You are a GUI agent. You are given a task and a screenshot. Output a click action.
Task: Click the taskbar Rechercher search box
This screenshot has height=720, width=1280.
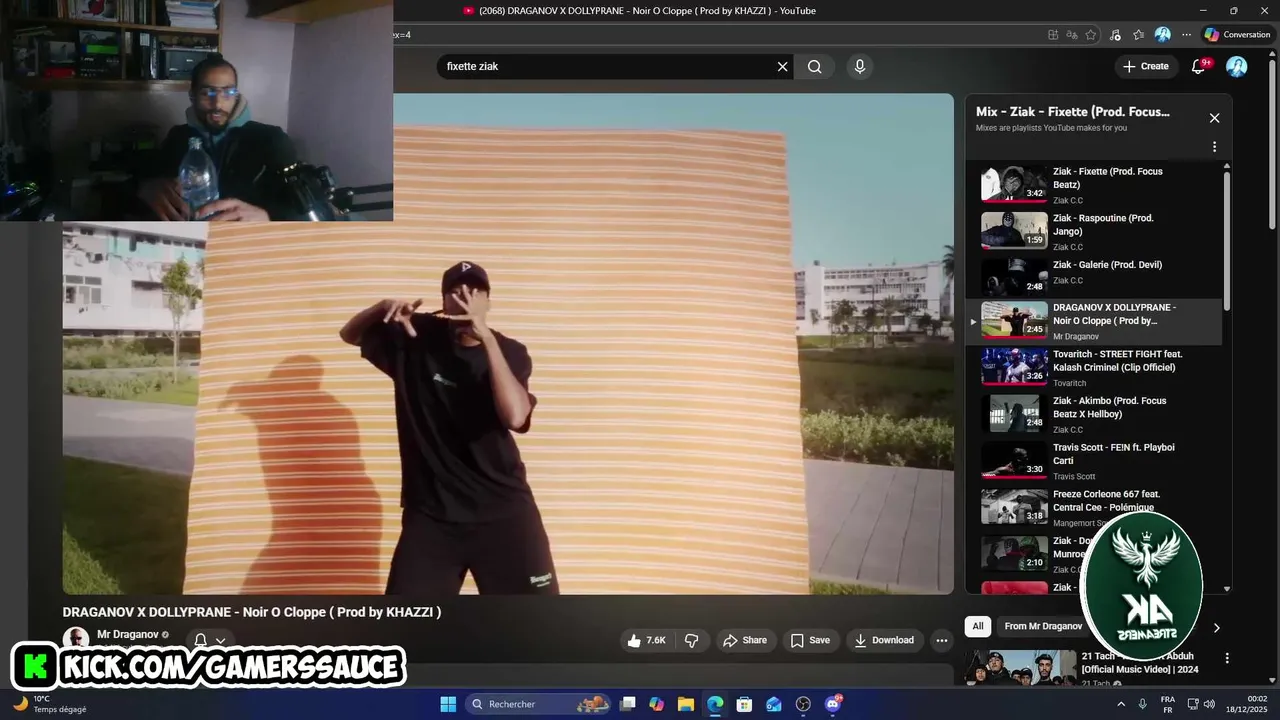[540, 704]
